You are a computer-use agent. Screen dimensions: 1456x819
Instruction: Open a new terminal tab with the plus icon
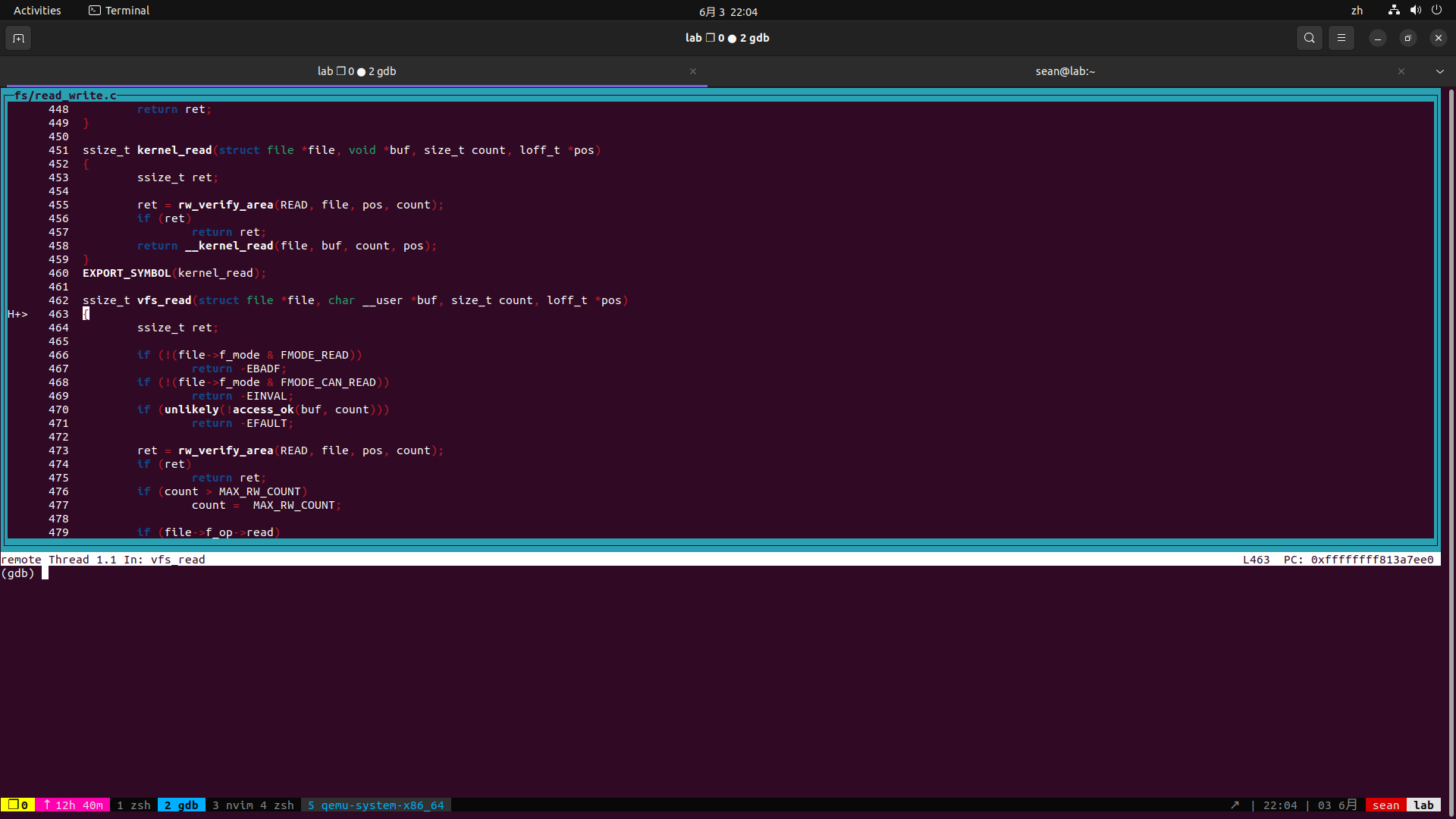(18, 38)
